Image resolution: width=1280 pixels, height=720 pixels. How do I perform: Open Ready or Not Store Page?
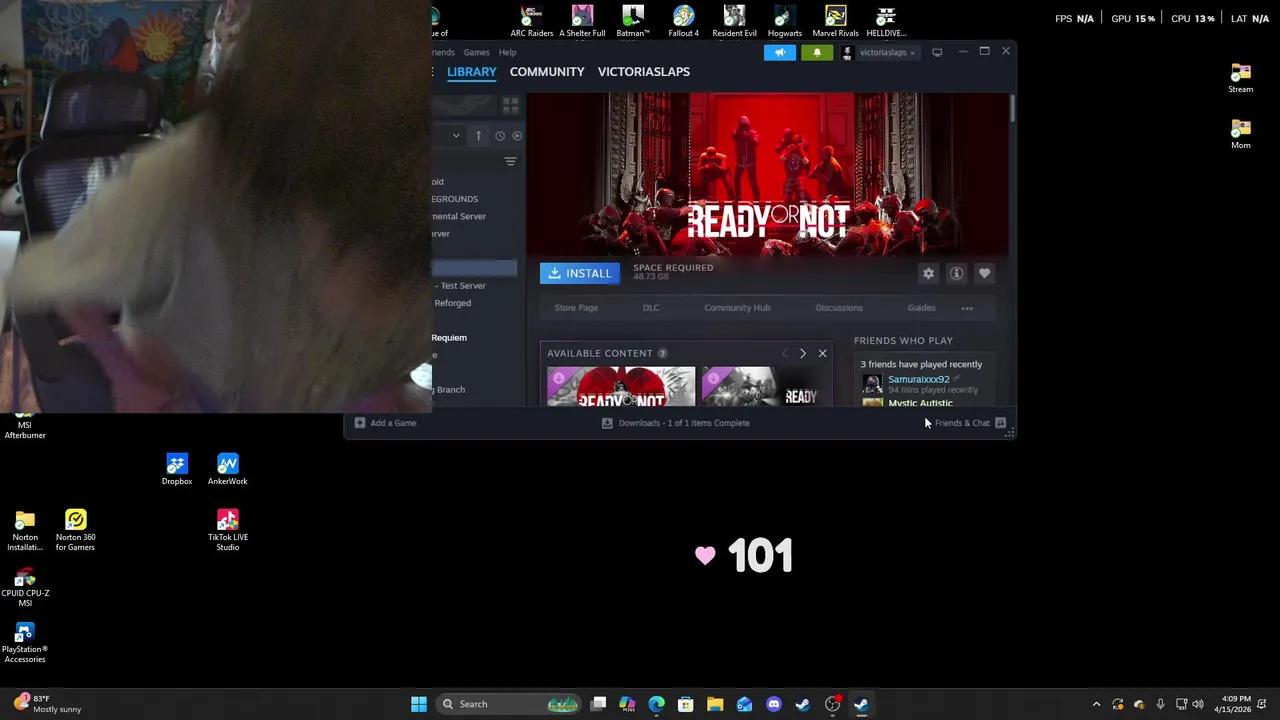576,308
